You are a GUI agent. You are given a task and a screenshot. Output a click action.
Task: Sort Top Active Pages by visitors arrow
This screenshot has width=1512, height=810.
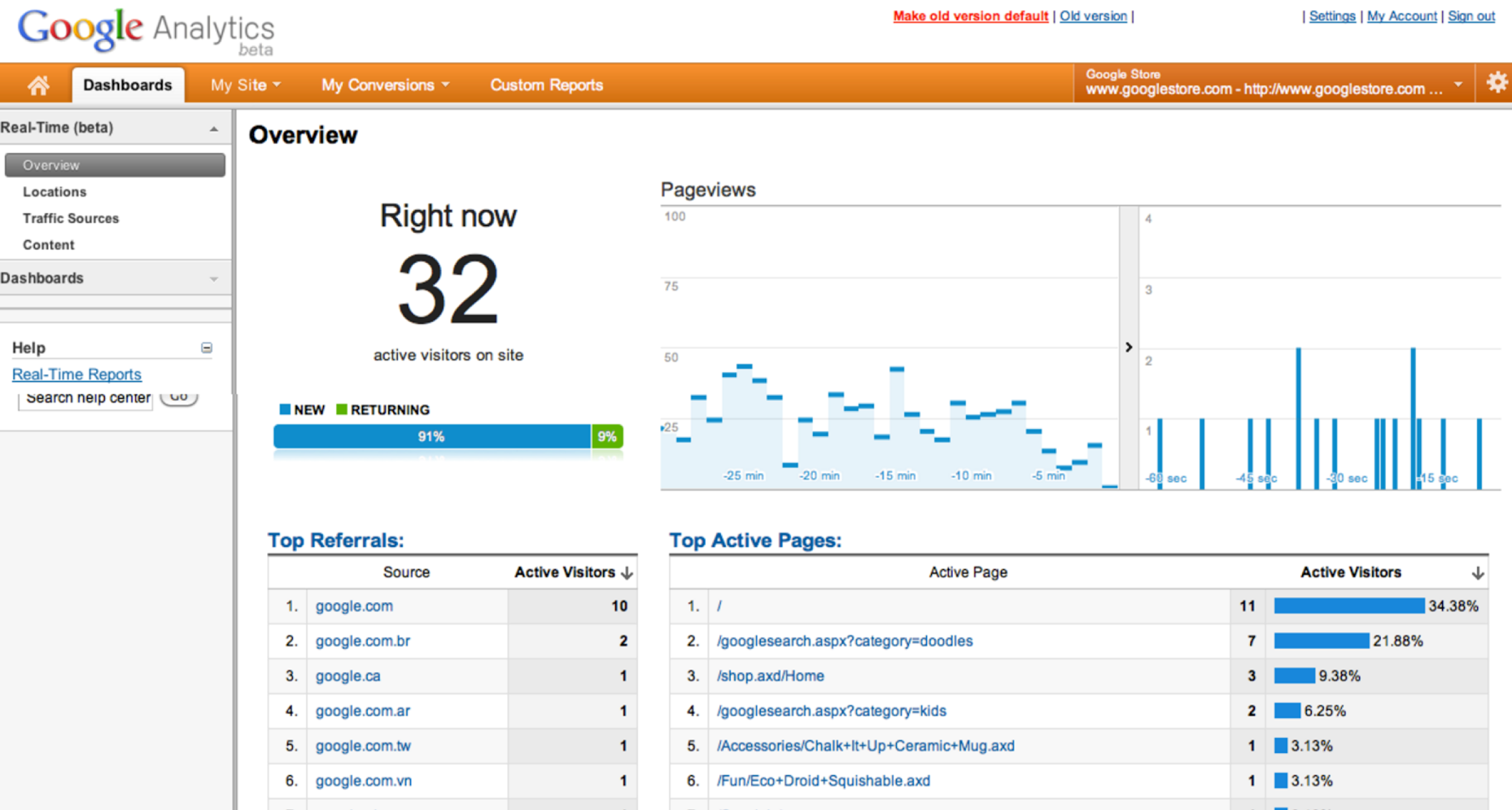(x=1478, y=572)
